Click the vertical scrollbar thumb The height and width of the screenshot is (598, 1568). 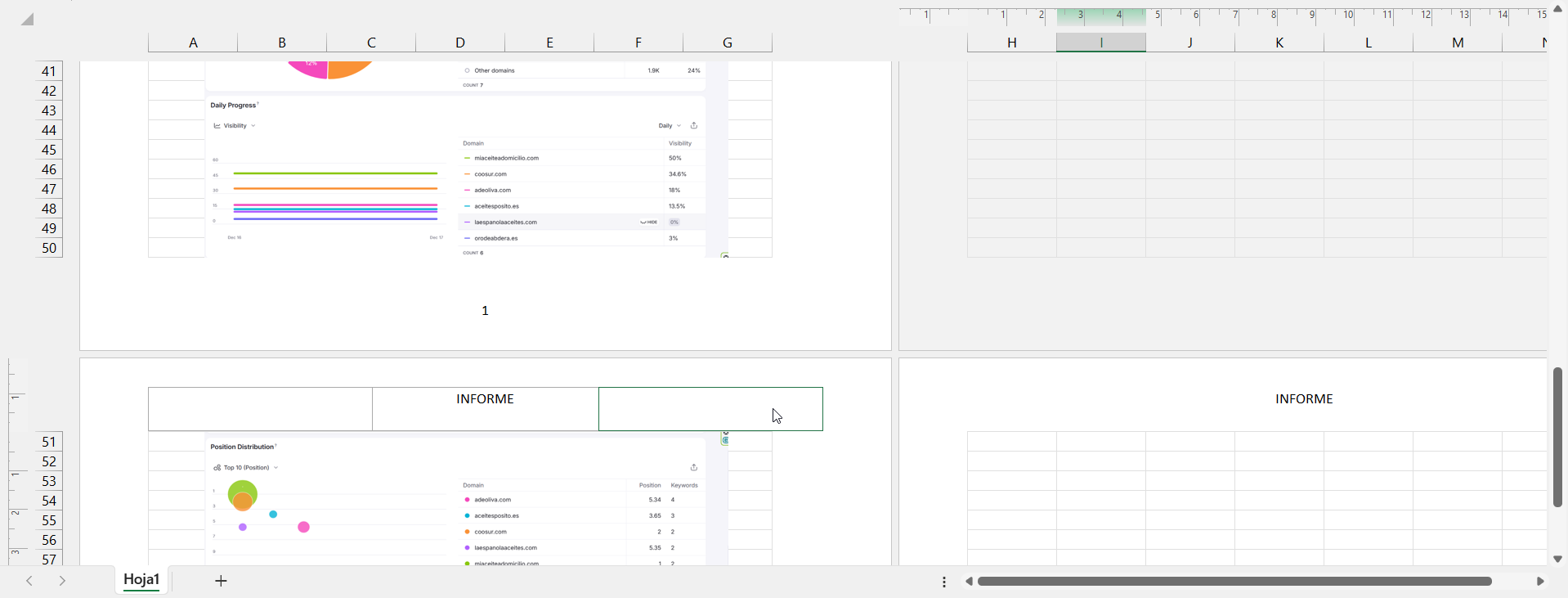pyautogui.click(x=1557, y=437)
